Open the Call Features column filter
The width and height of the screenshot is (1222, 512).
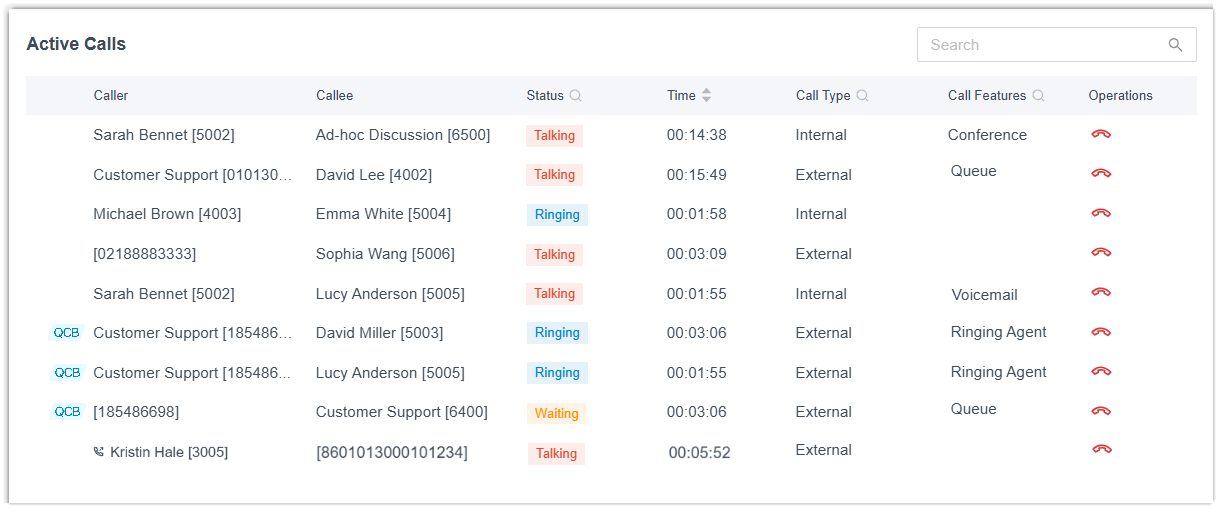[x=1038, y=96]
